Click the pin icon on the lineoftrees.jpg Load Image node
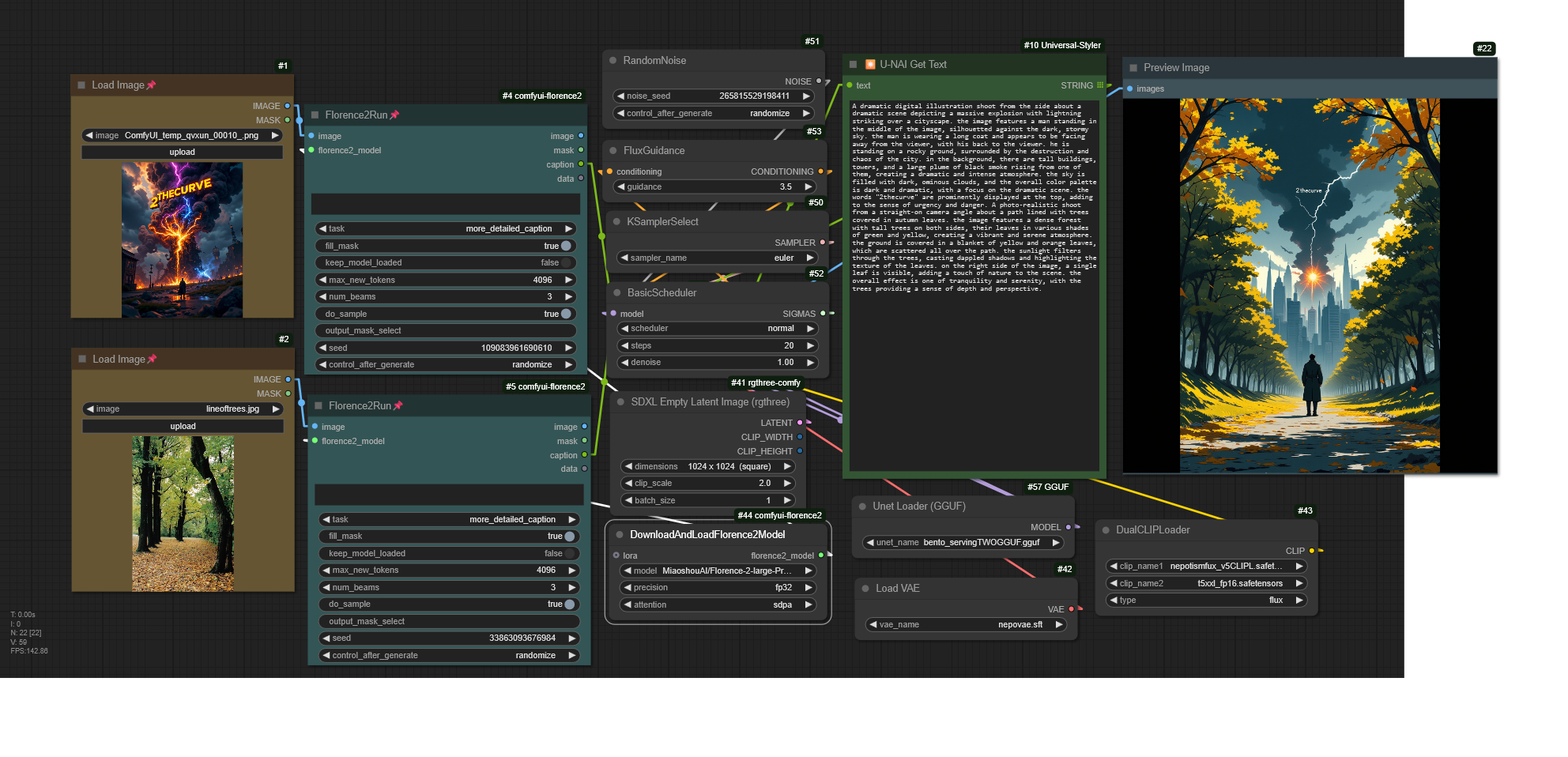This screenshot has width=1568, height=757. (x=153, y=359)
